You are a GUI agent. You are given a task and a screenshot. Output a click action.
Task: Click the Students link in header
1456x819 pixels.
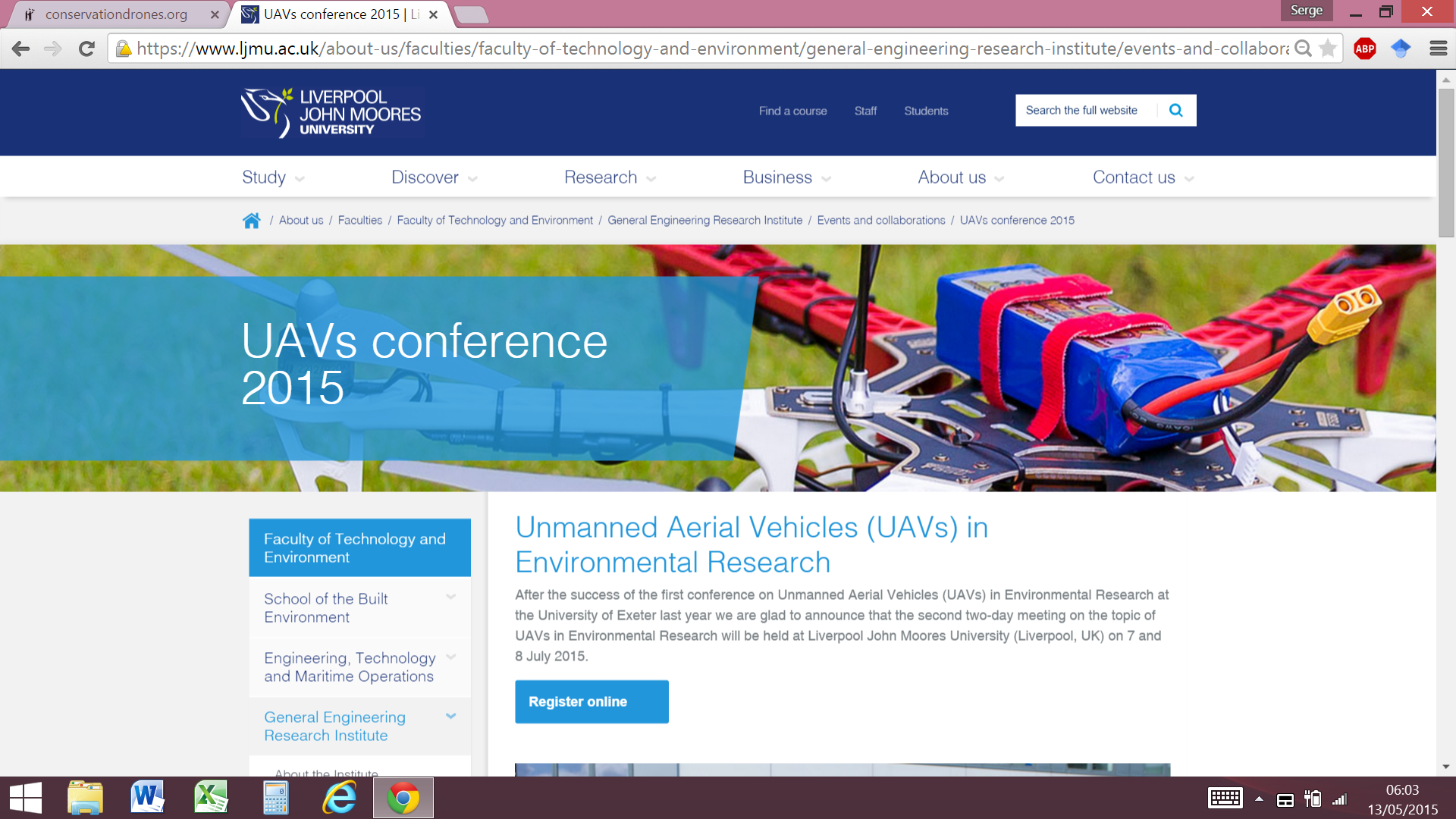926,111
